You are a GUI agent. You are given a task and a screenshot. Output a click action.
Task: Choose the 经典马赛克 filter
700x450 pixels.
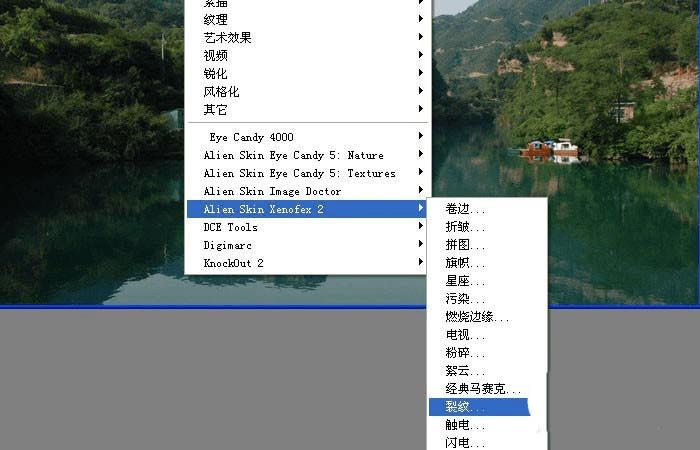click(487, 389)
